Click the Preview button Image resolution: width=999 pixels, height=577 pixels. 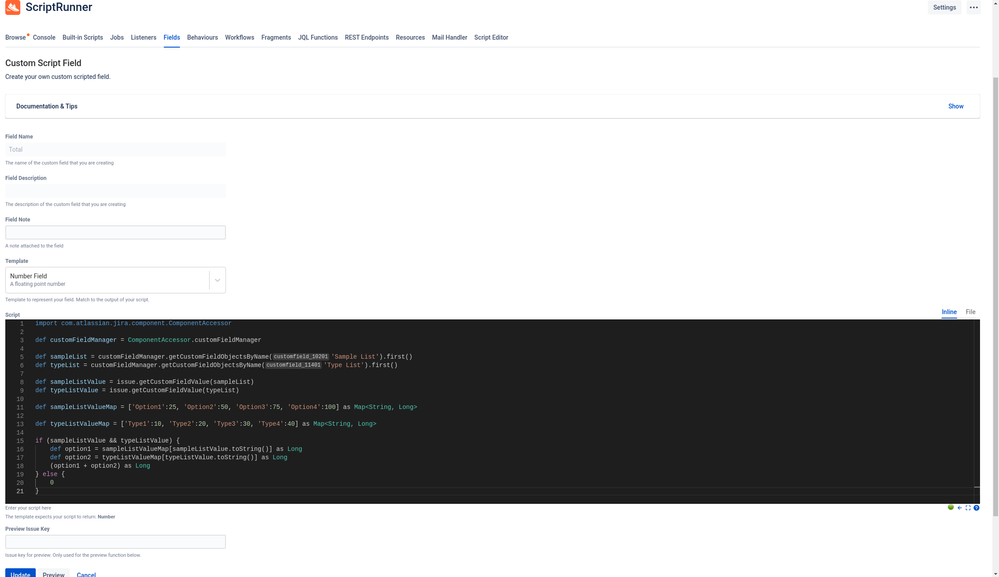coord(54,573)
